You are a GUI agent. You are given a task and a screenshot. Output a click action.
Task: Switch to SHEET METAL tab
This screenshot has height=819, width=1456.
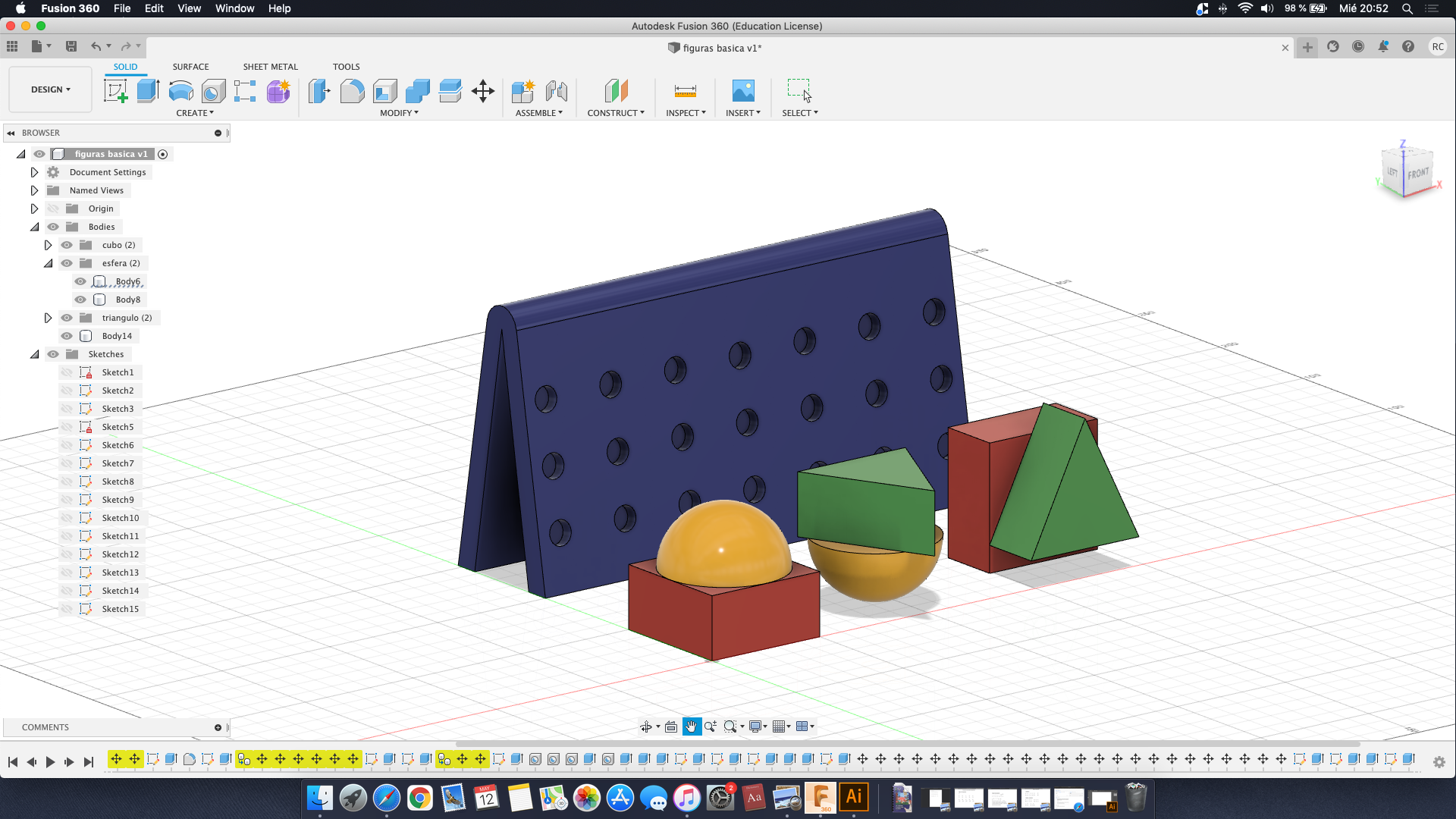coord(269,66)
